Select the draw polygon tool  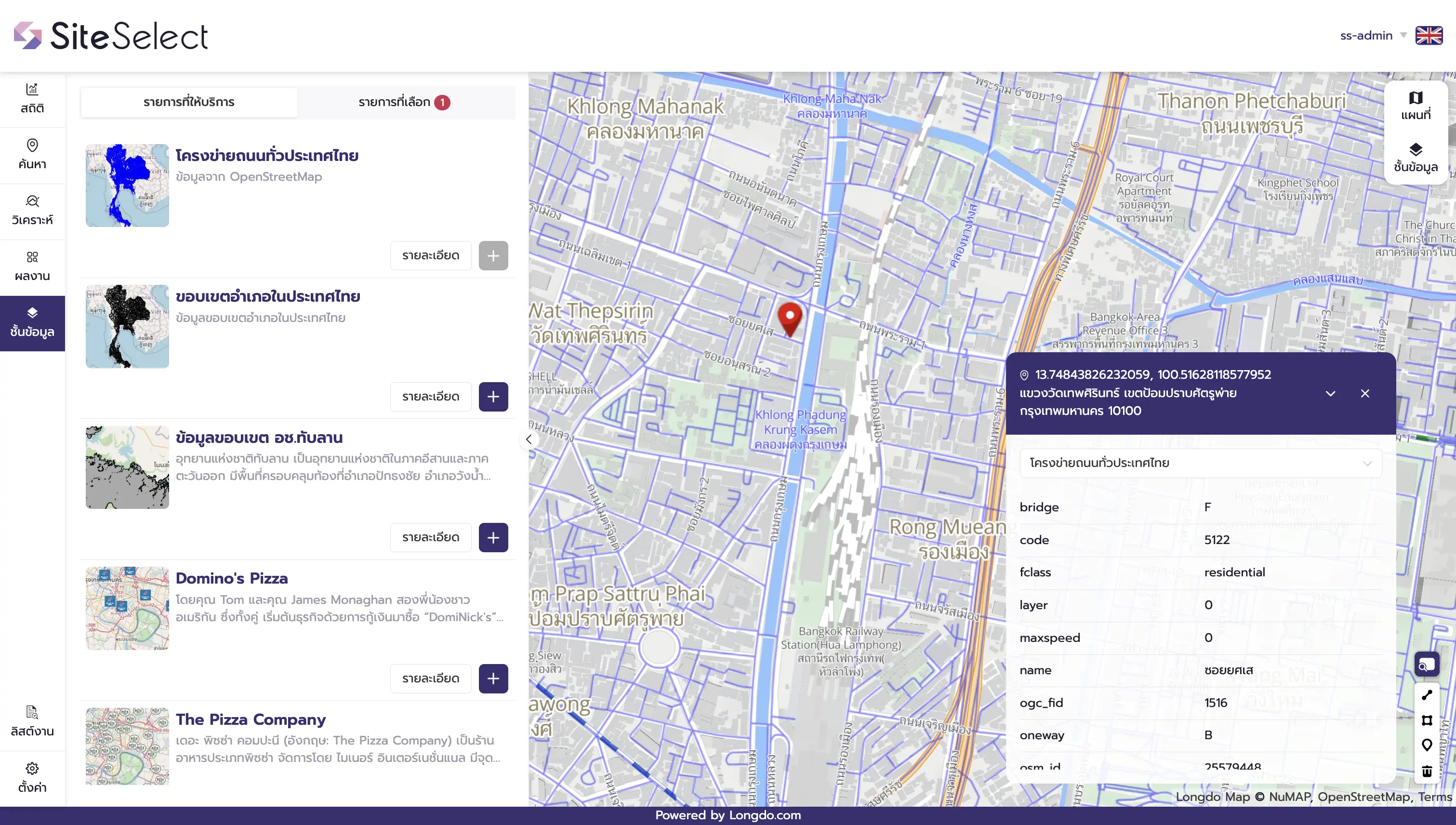click(1427, 721)
